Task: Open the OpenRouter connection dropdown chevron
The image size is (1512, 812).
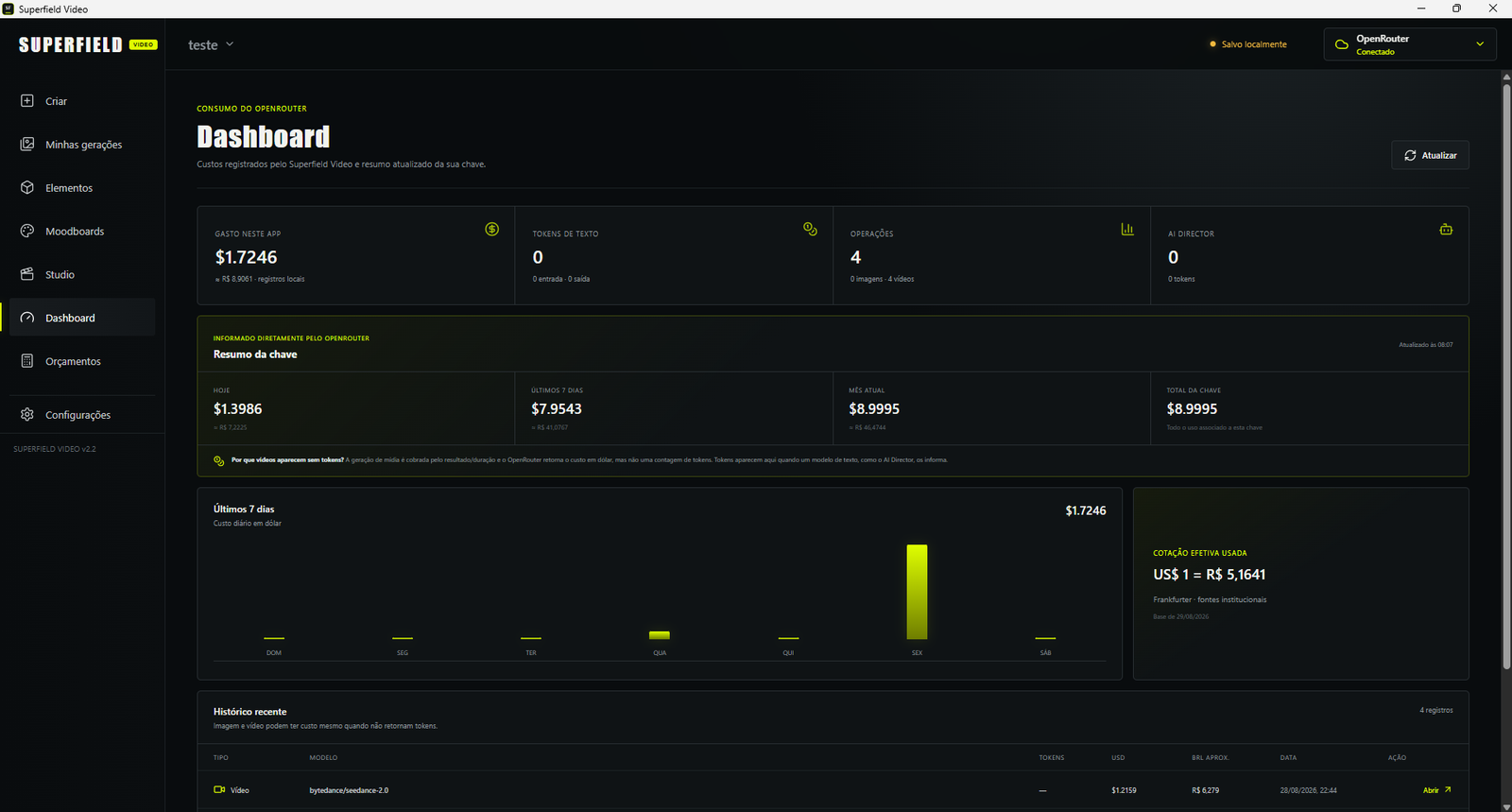Action: coord(1480,43)
